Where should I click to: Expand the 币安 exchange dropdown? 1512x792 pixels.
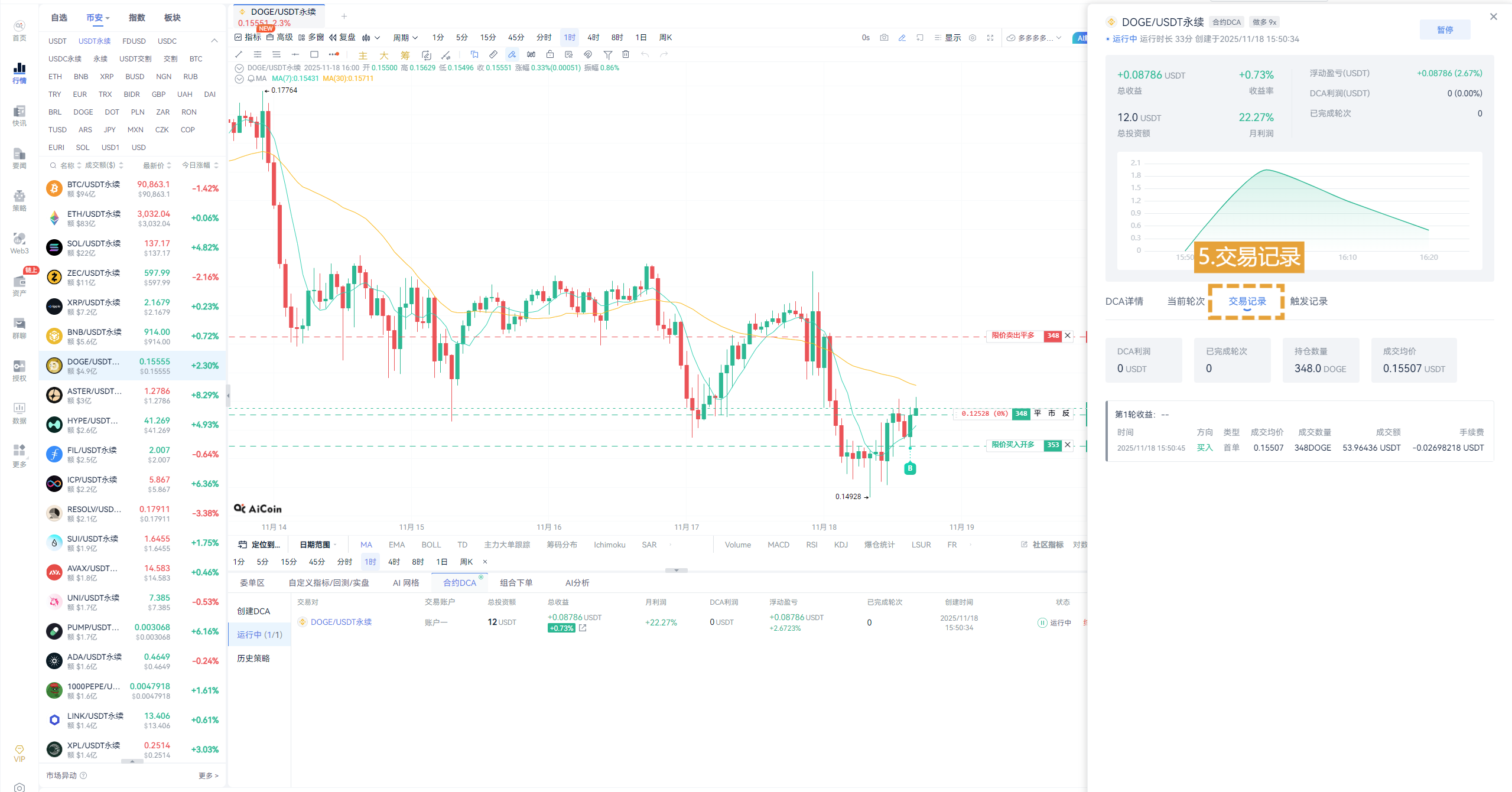point(97,18)
